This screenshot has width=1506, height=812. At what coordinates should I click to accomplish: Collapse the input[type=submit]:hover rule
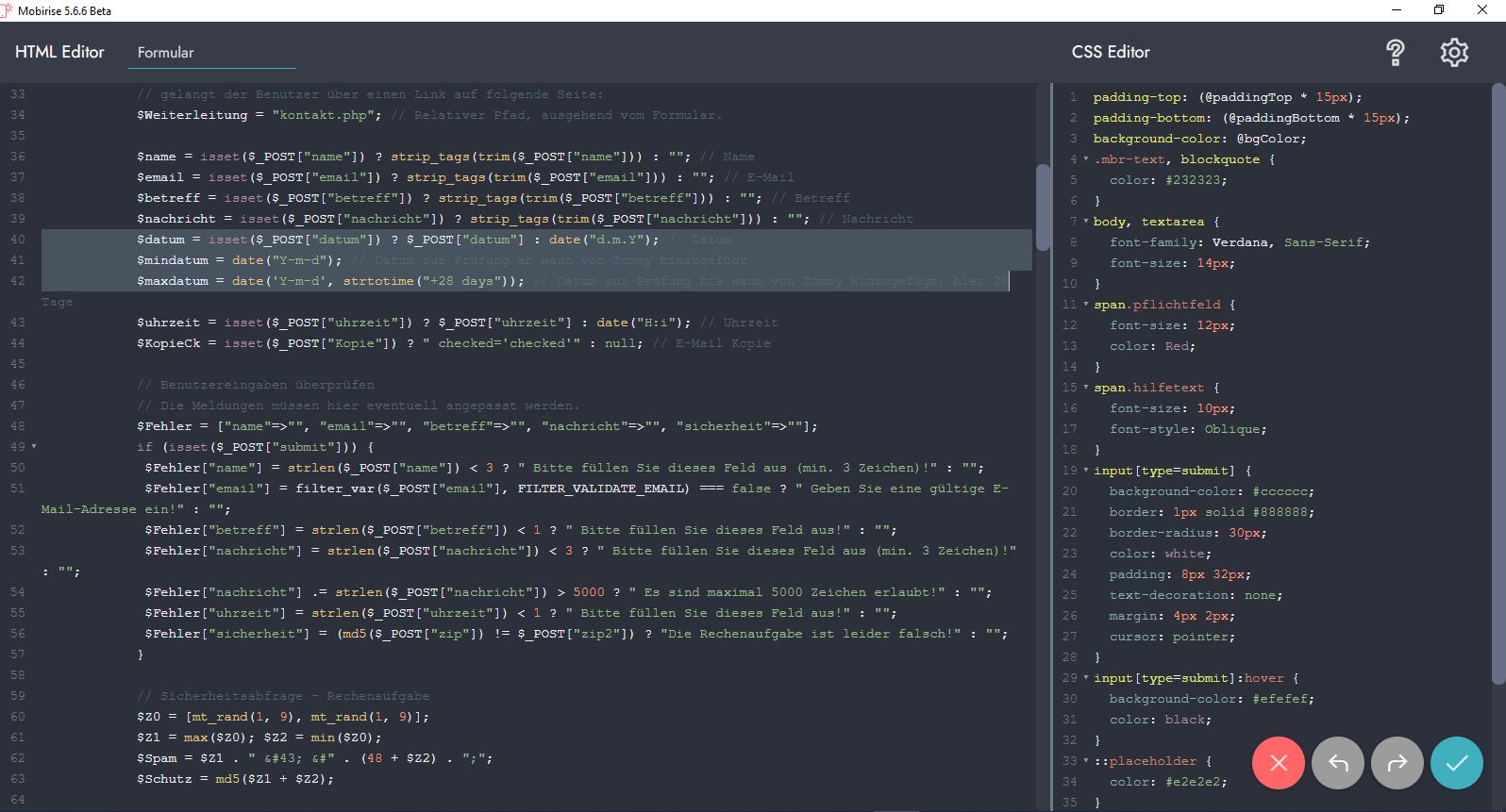[1085, 678]
